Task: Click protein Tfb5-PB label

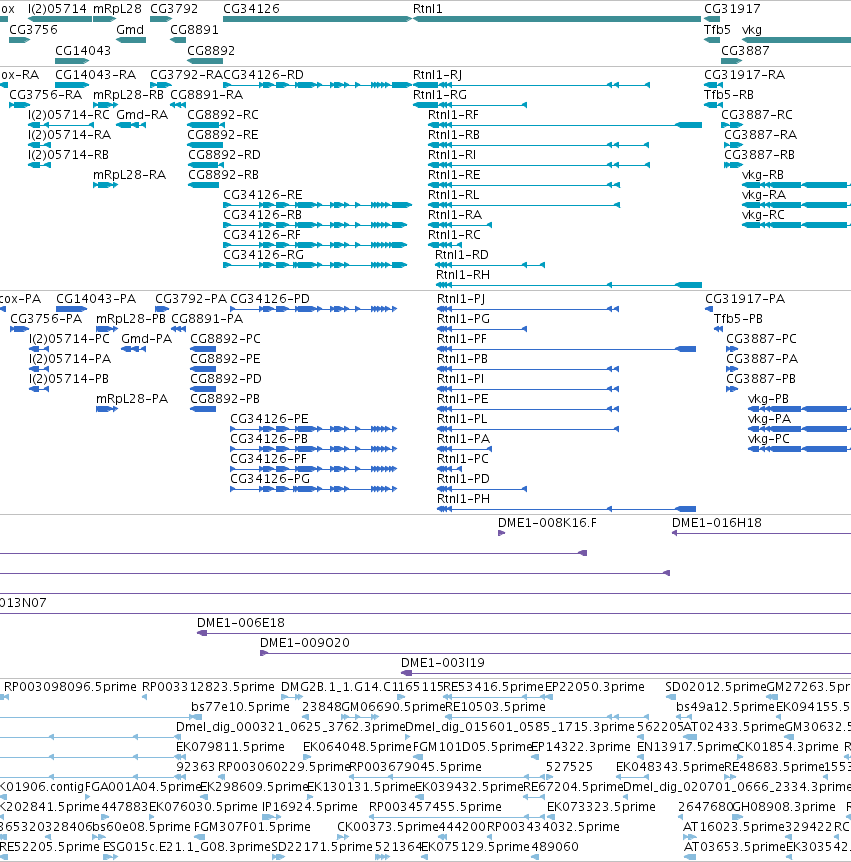Action: (x=738, y=319)
